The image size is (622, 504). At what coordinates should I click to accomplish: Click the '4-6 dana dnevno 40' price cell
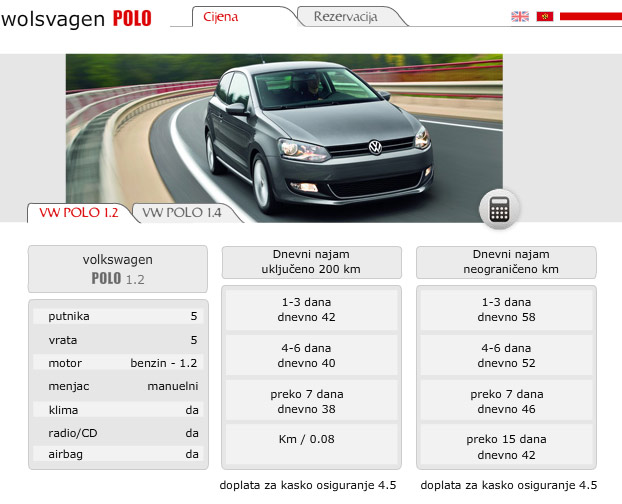coord(311,356)
